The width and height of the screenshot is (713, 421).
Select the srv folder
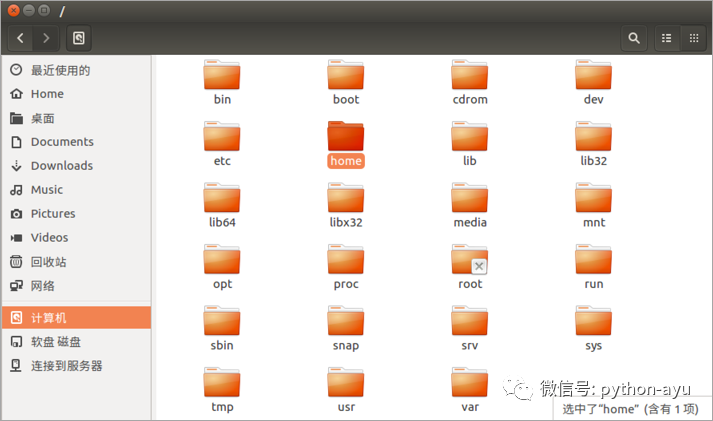470,328
